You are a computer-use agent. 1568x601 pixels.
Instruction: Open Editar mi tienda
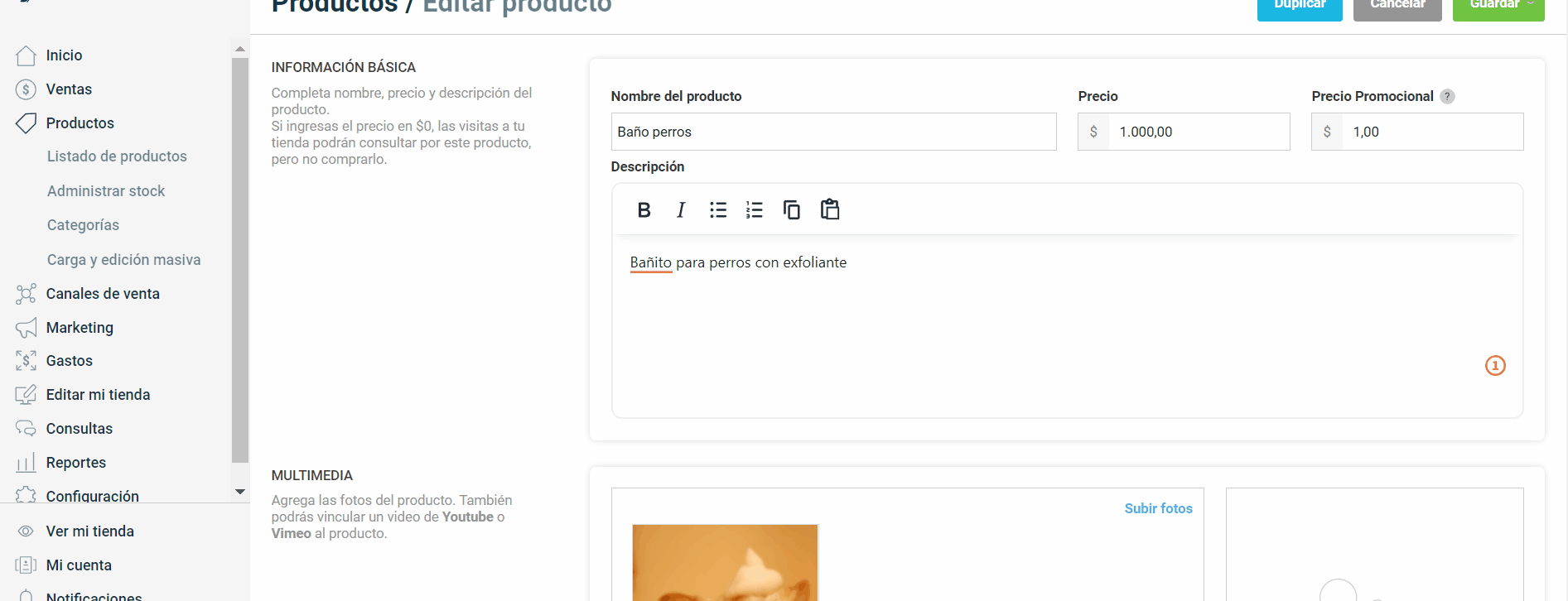point(98,395)
